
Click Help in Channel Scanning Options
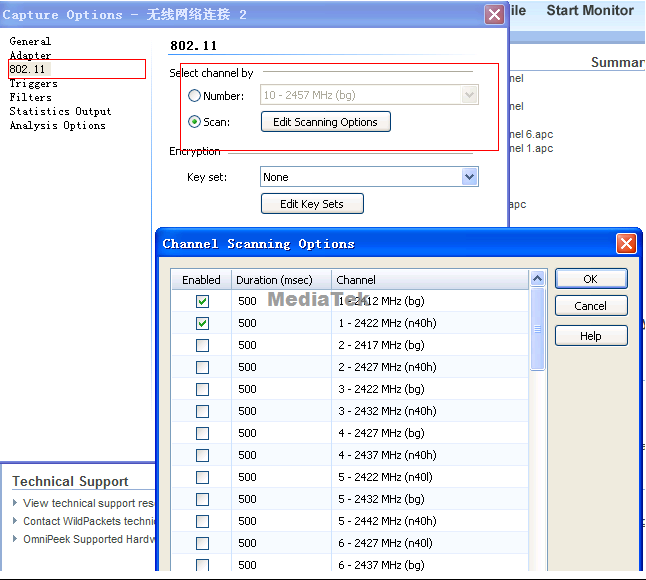point(591,336)
